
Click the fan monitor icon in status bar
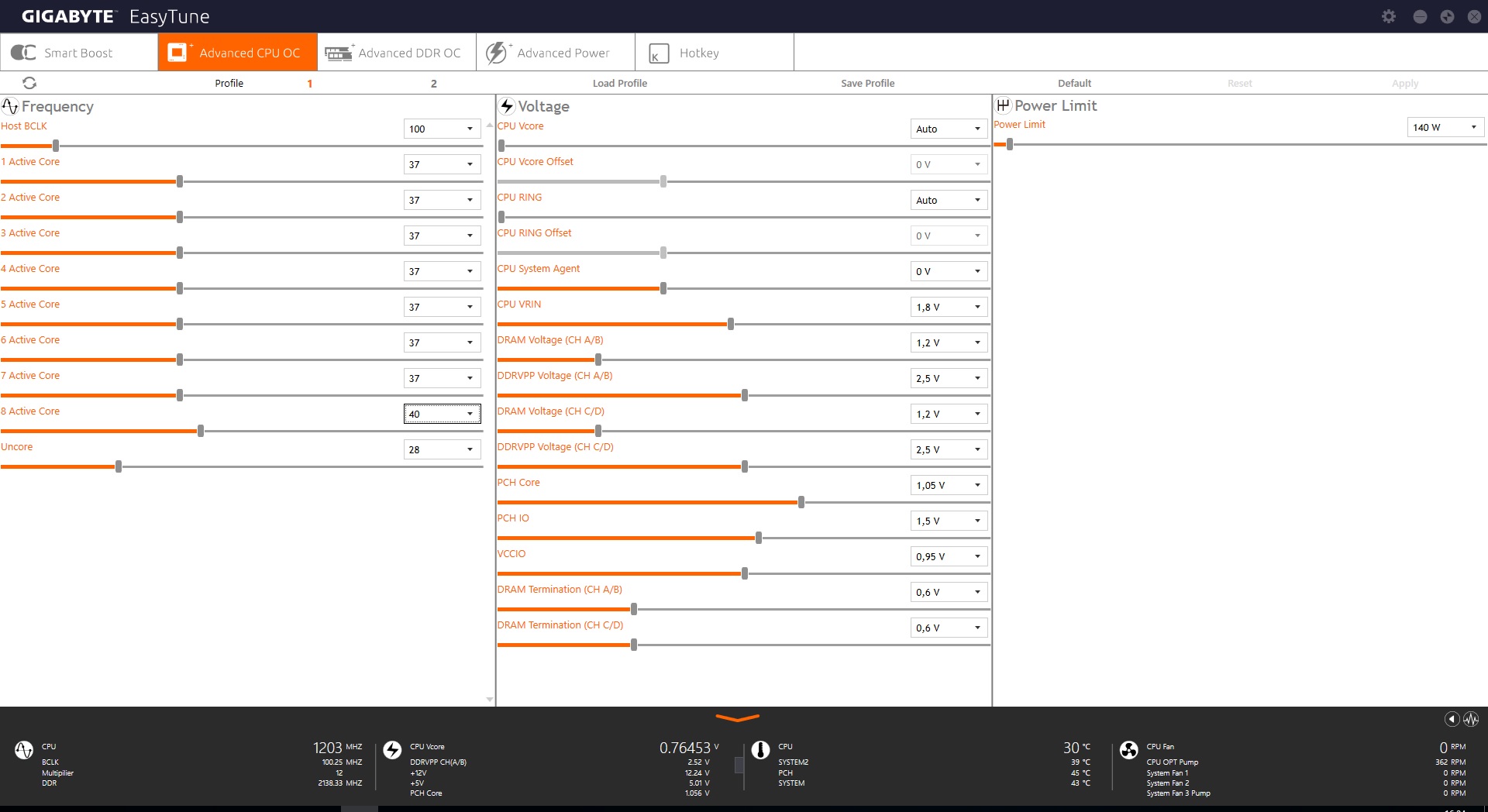[x=1129, y=750]
